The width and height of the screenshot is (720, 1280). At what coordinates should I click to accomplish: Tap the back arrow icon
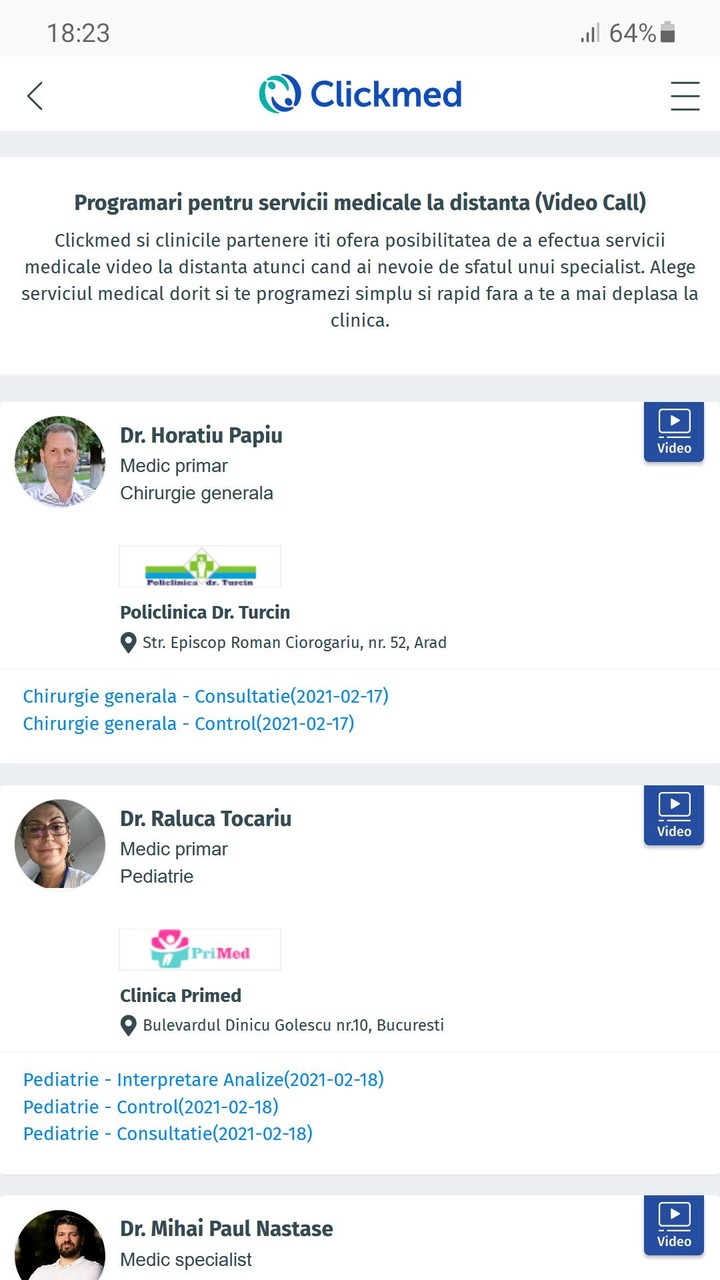point(35,96)
